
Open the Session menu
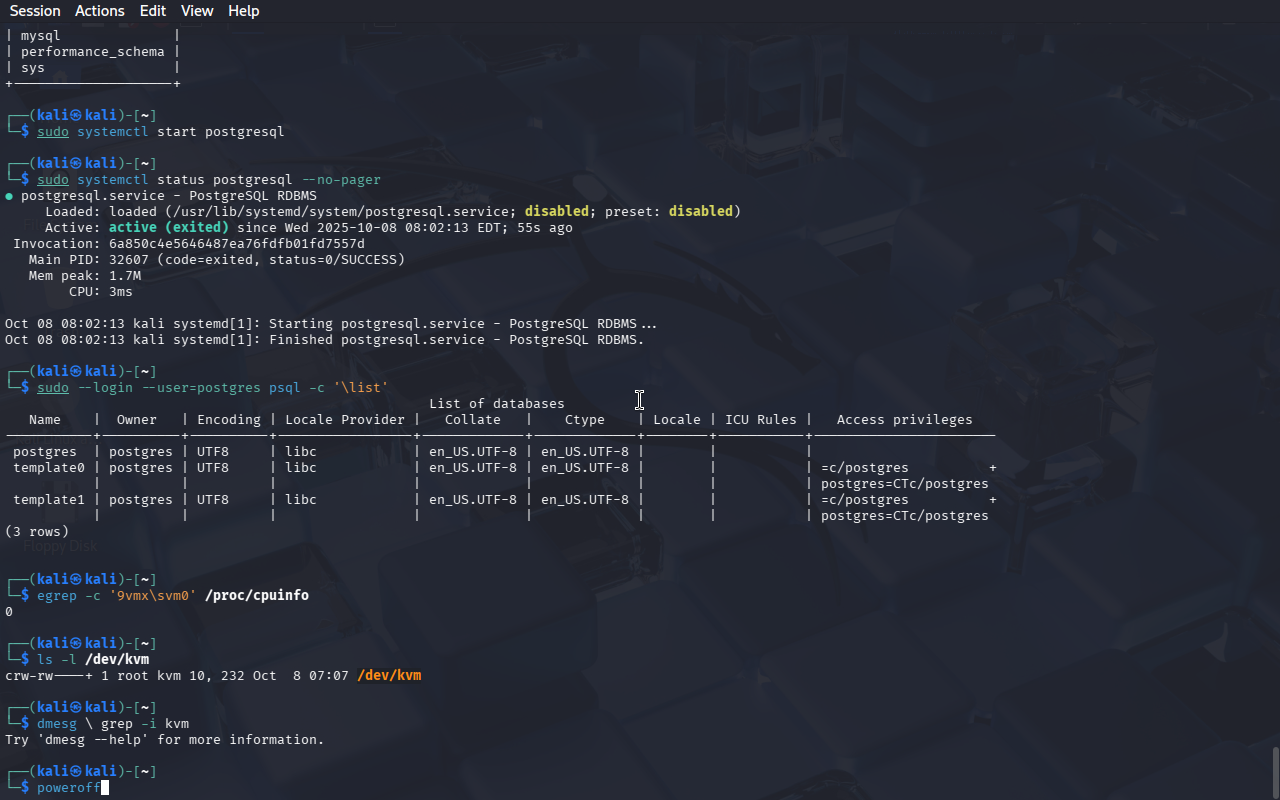coord(35,11)
